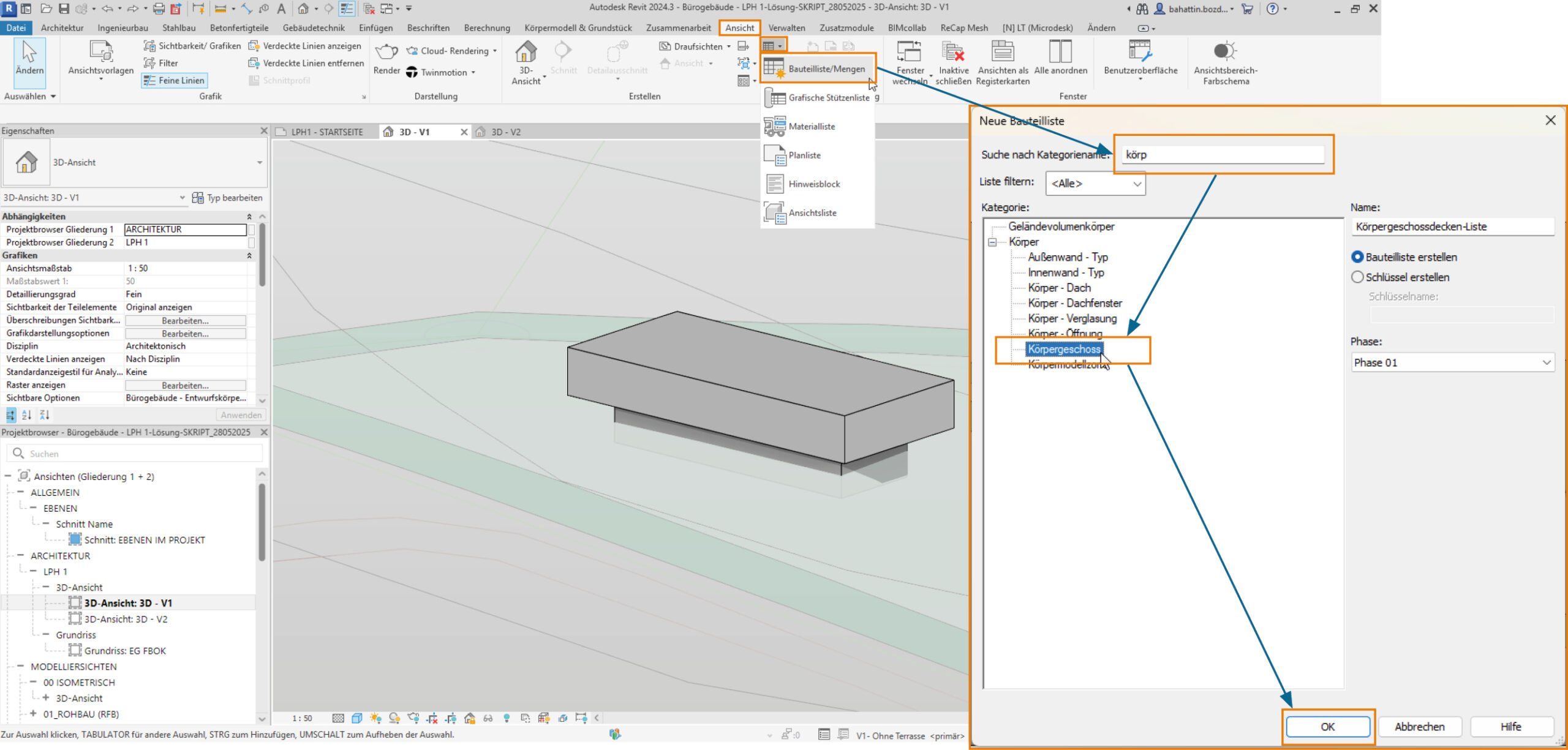The image size is (1568, 750).
Task: Choose Materialliste from the dropdown menu
Action: coord(818,127)
